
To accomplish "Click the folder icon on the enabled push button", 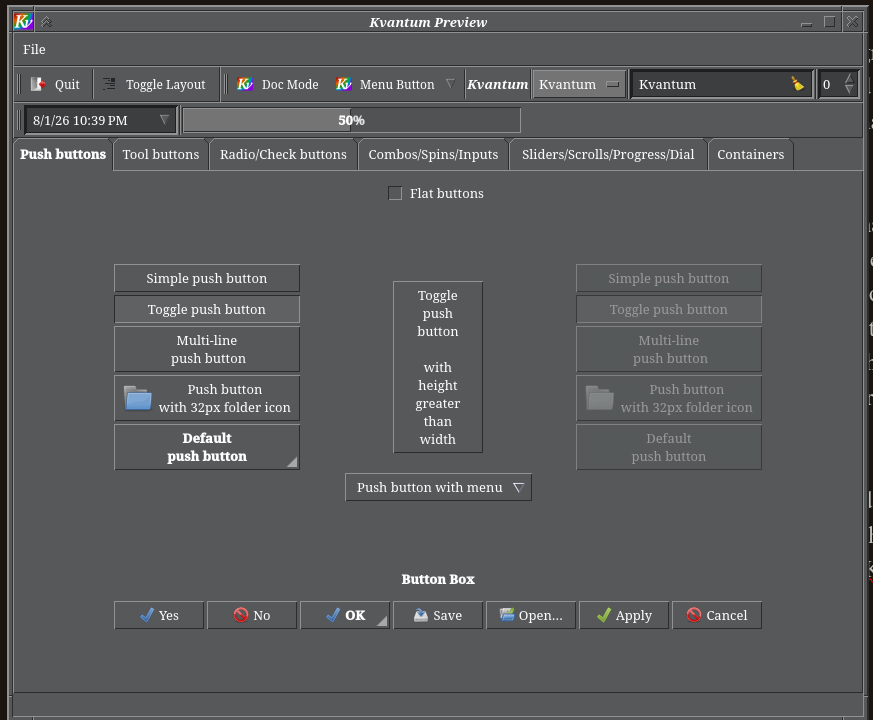I will coord(138,398).
